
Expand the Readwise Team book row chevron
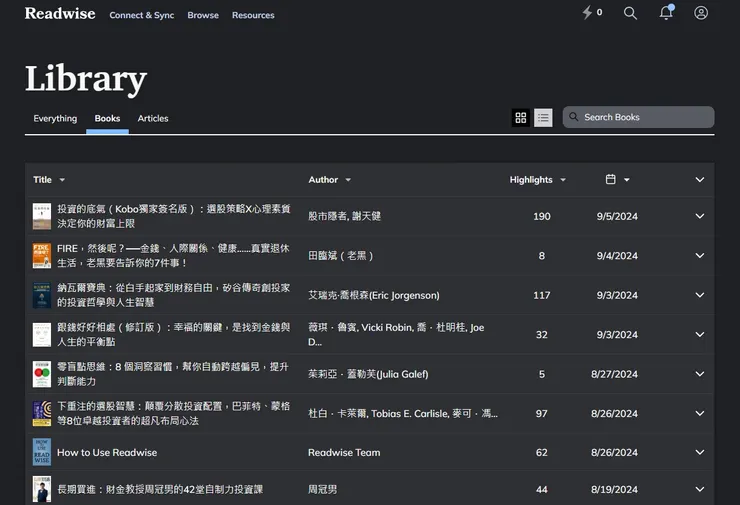(700, 452)
